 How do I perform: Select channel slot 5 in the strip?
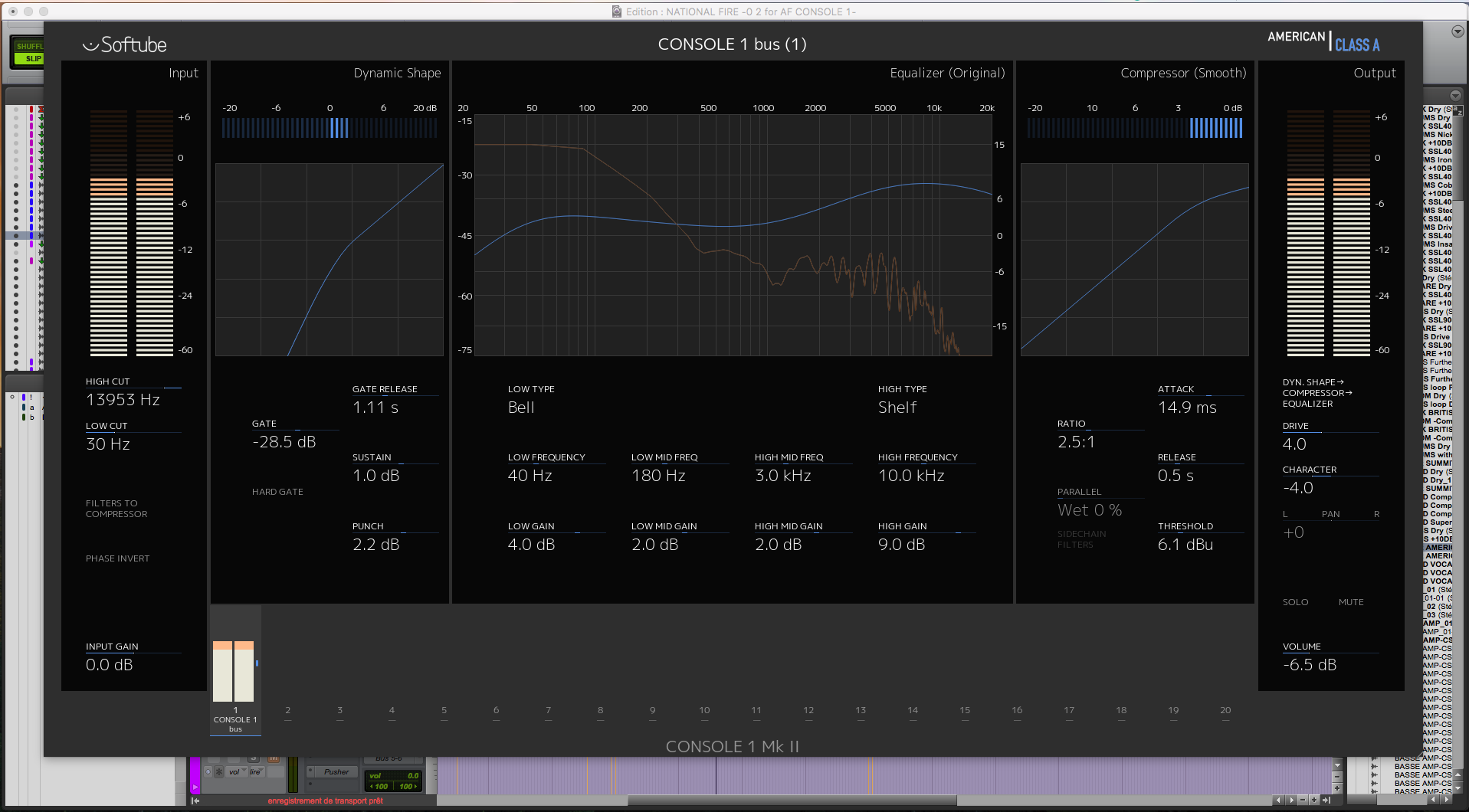click(444, 712)
